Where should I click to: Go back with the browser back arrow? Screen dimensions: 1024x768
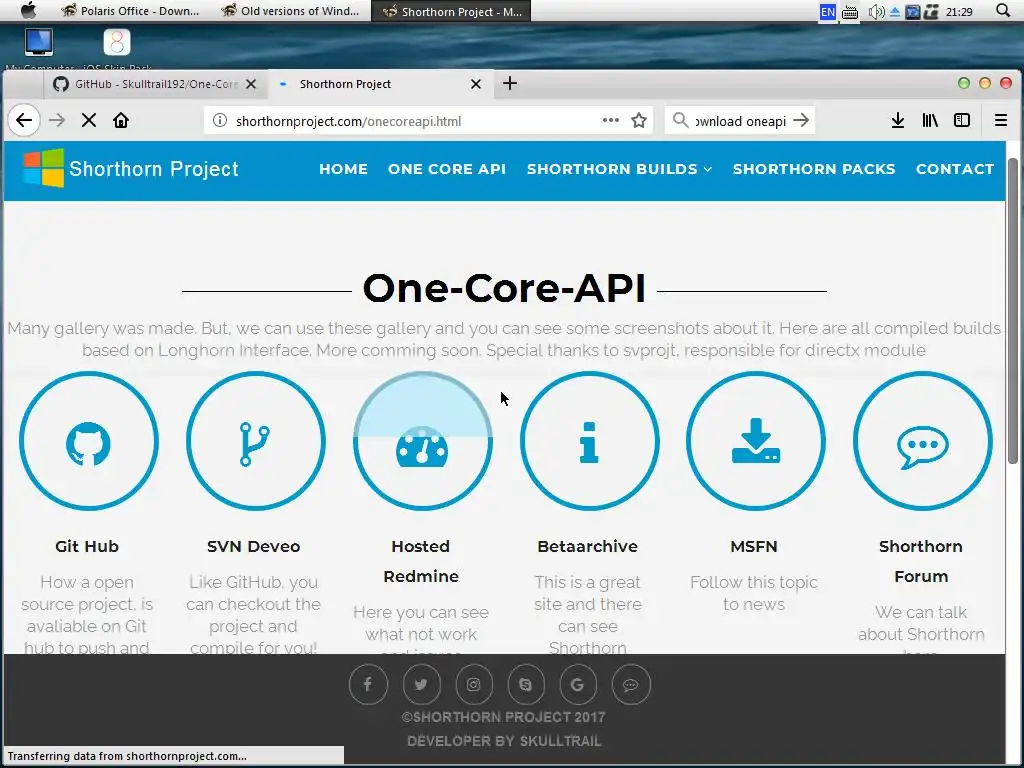[x=24, y=120]
